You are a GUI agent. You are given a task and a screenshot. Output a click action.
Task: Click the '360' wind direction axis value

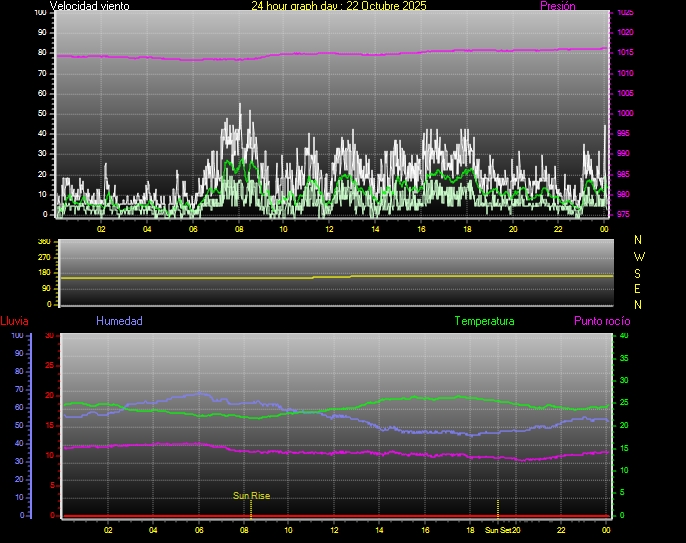click(x=43, y=242)
